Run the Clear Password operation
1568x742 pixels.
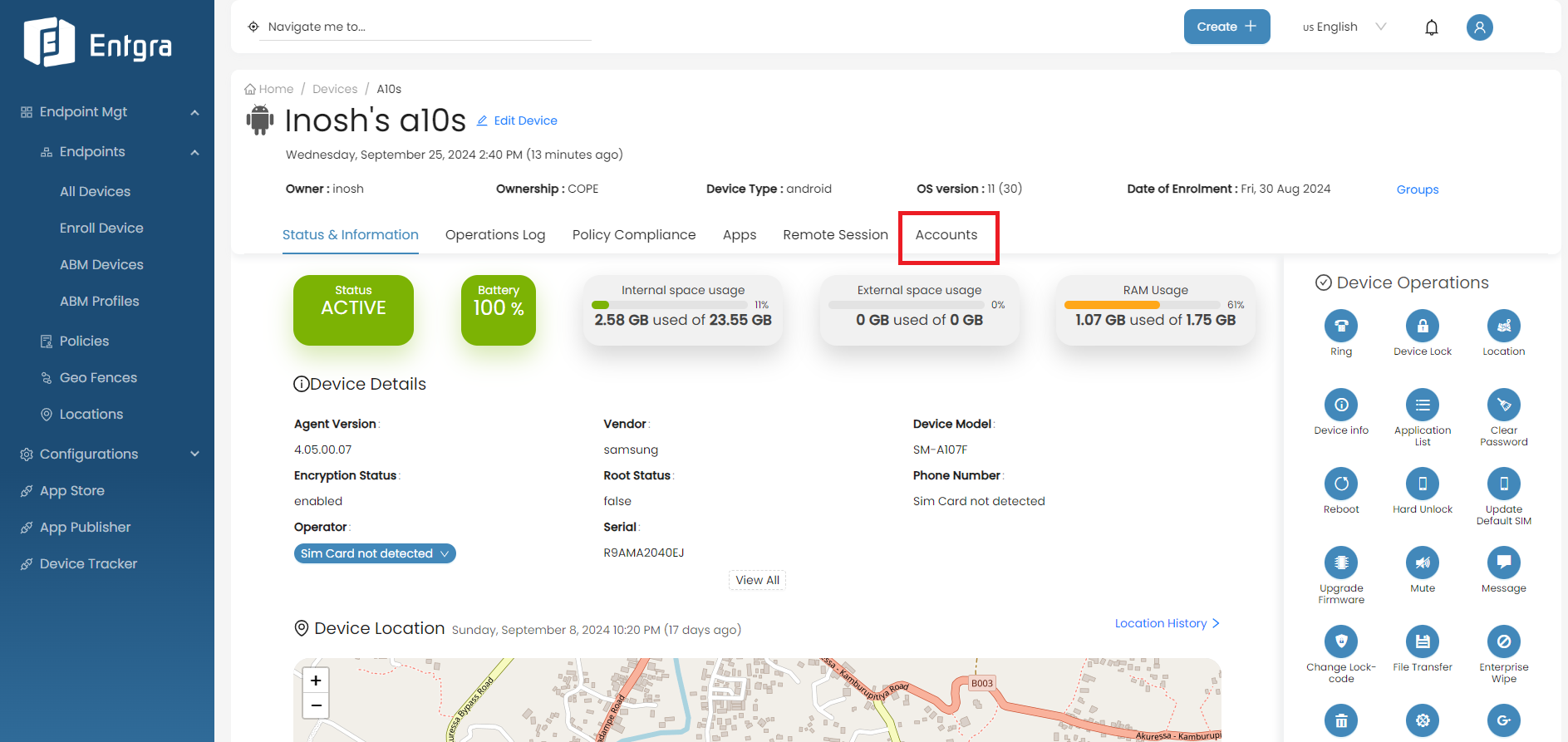pos(1504,405)
